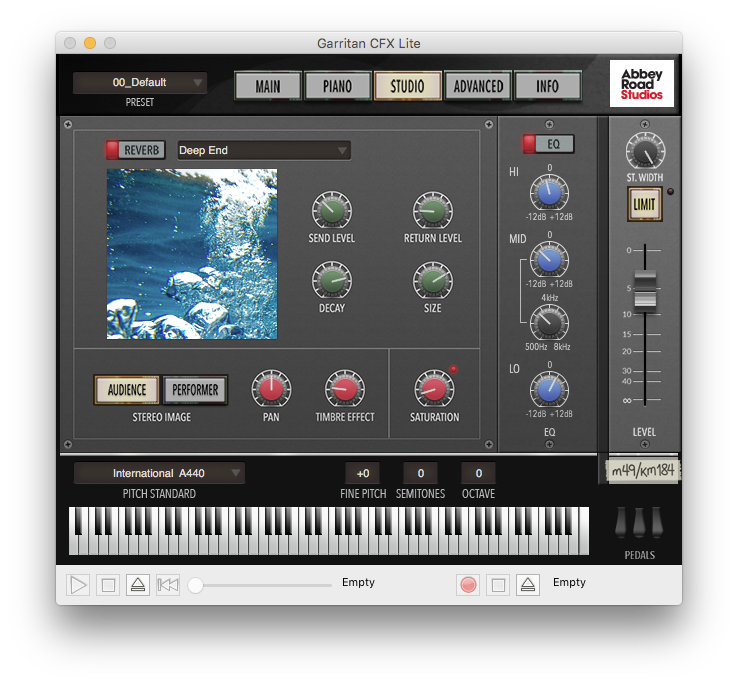This screenshot has height=685, width=738.
Task: Click the Deep End underwater reverb image
Action: coord(192,254)
